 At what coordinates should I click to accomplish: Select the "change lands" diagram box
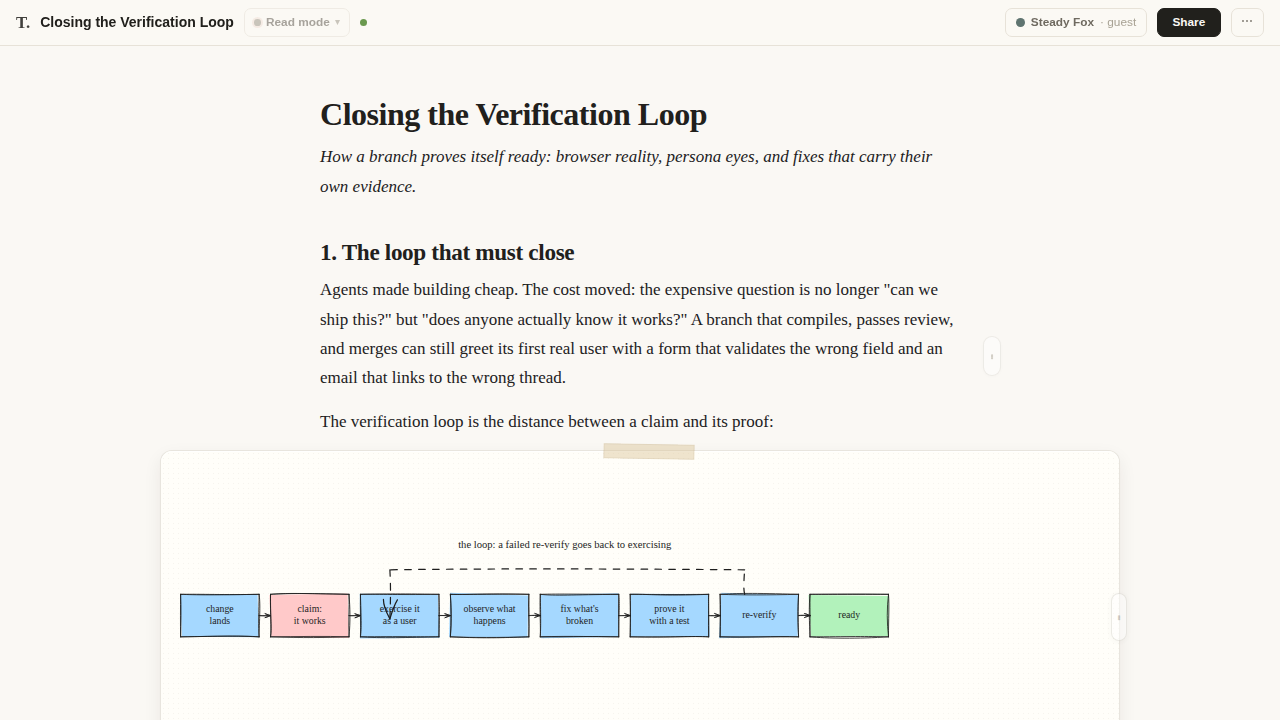point(220,615)
